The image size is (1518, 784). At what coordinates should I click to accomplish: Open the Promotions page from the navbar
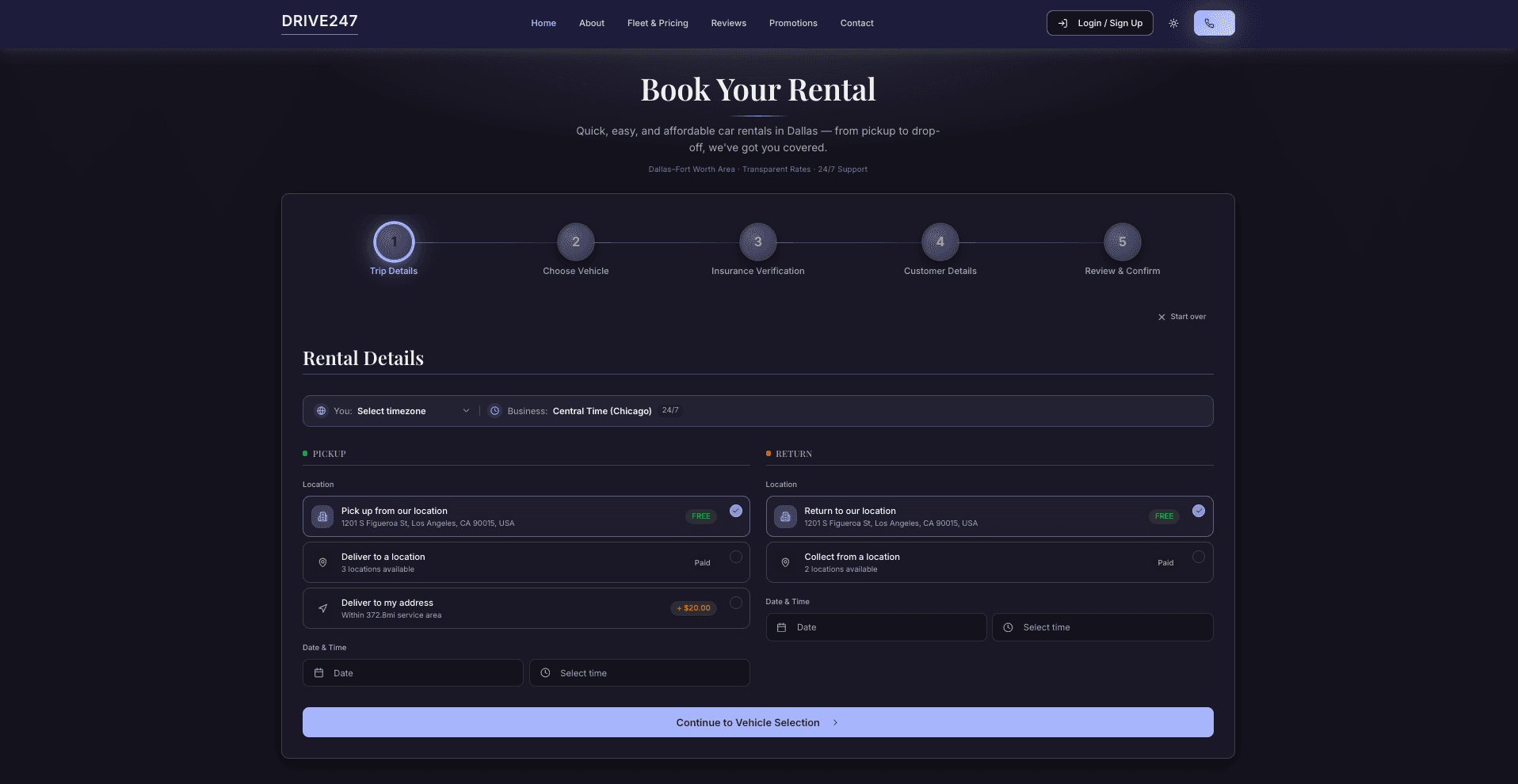pos(793,23)
